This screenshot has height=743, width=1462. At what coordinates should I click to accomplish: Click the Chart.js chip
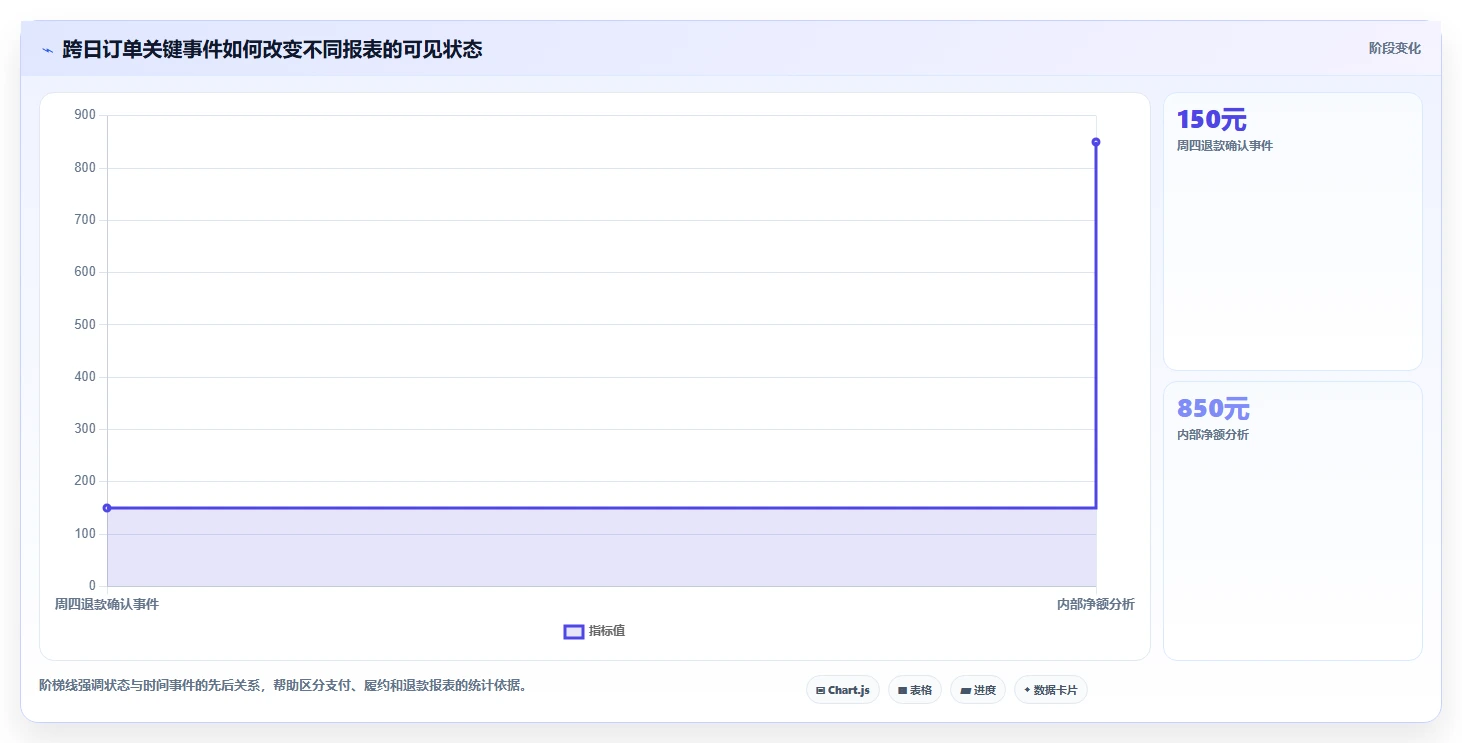coord(843,690)
